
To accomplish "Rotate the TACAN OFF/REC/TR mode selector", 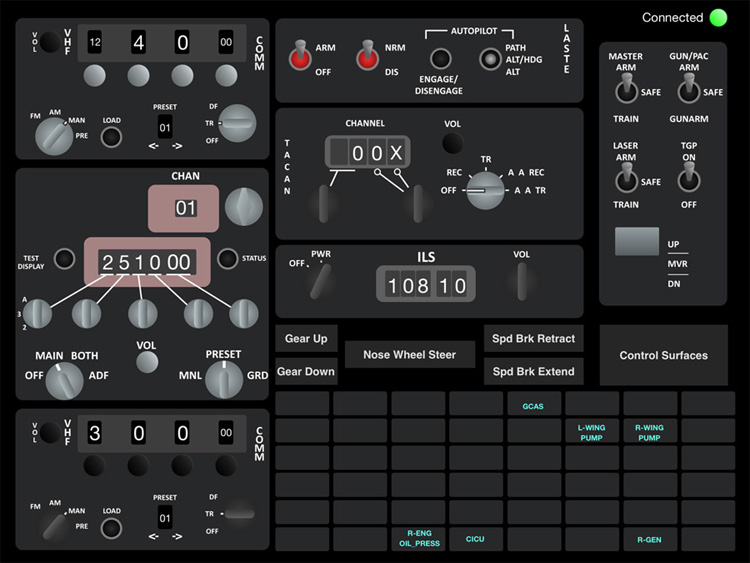I will pyautogui.click(x=485, y=190).
